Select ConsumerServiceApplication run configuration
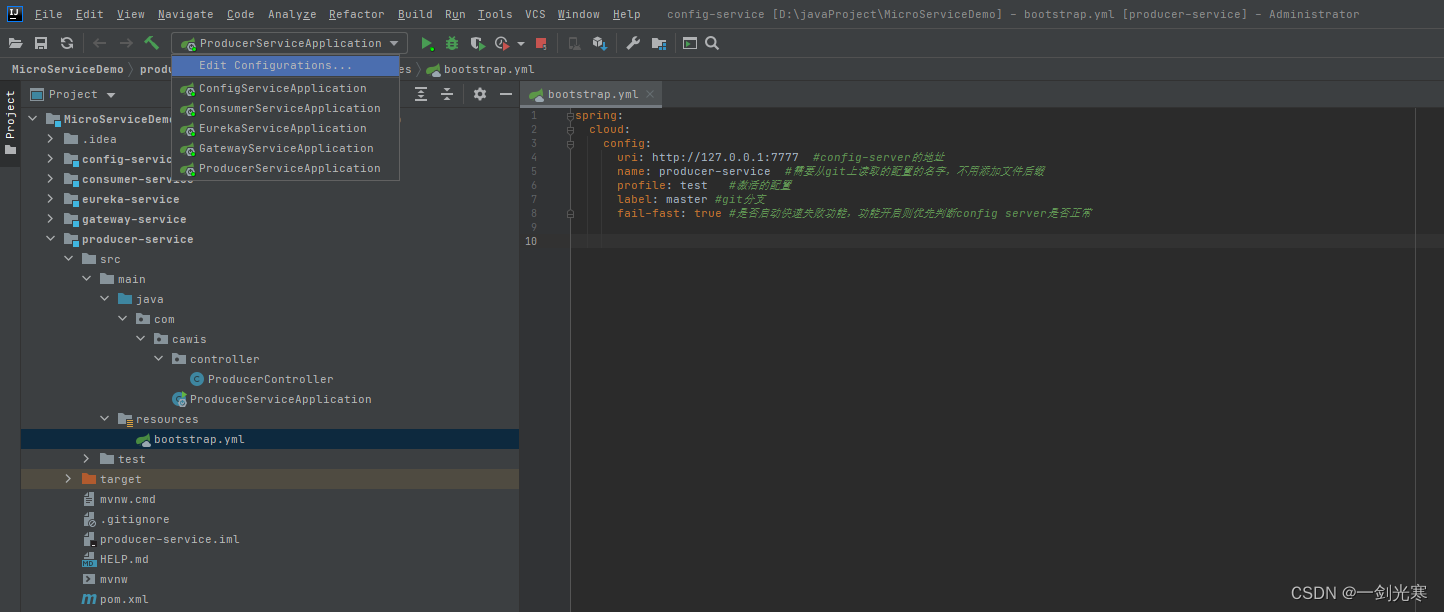Screen dimensions: 1444x612 coord(286,108)
